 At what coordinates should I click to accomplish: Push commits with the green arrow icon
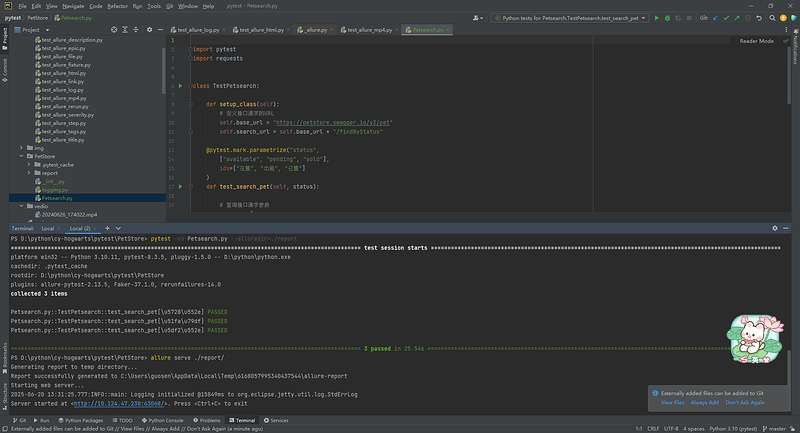(x=737, y=18)
